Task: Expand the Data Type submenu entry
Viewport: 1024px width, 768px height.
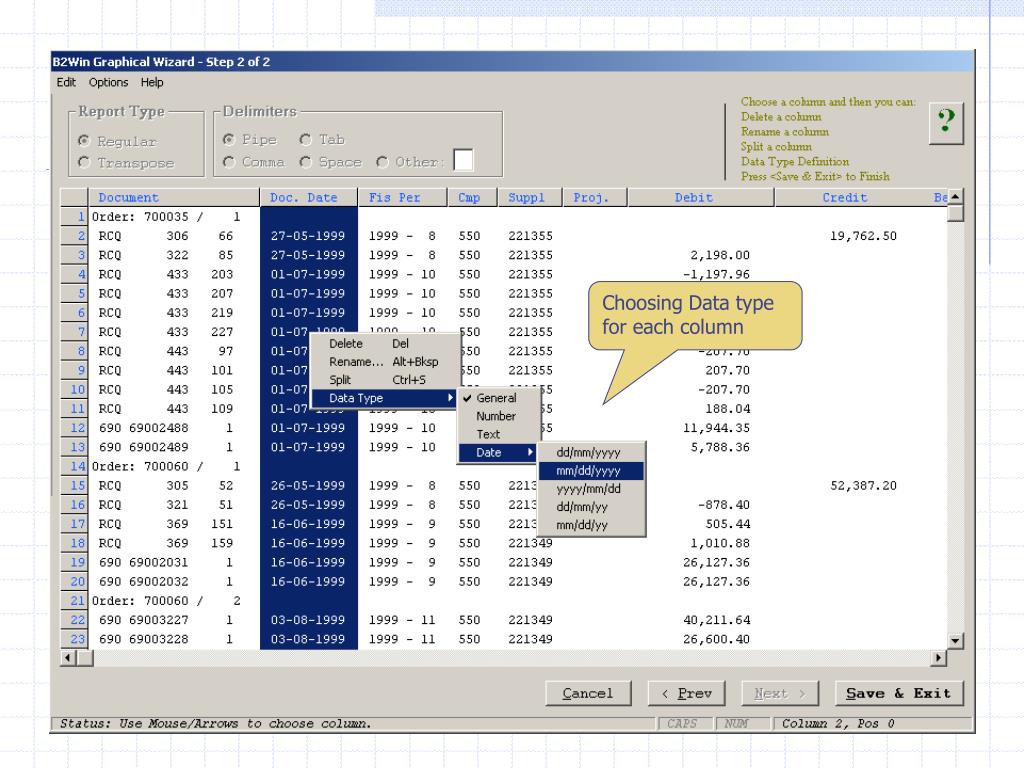Action: [x=384, y=398]
